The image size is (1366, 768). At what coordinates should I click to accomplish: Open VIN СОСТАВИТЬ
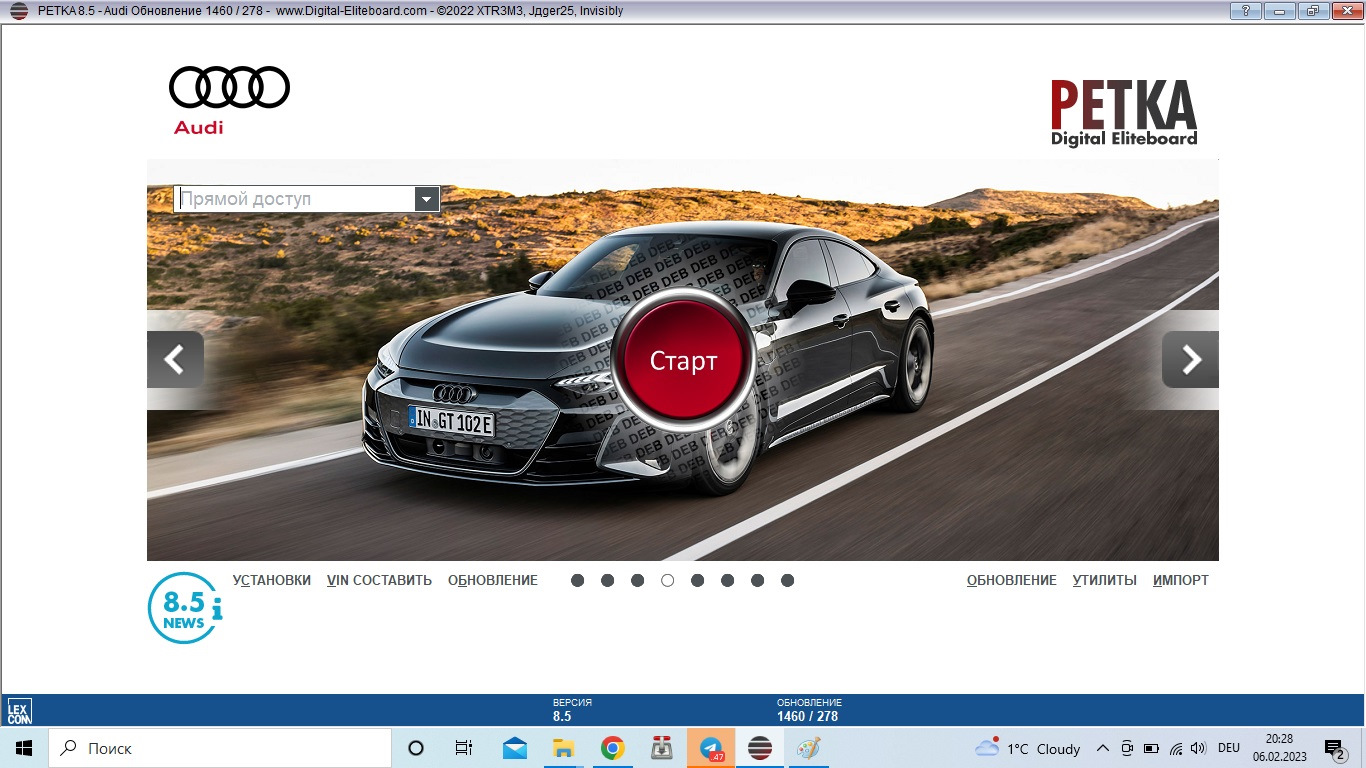379,580
